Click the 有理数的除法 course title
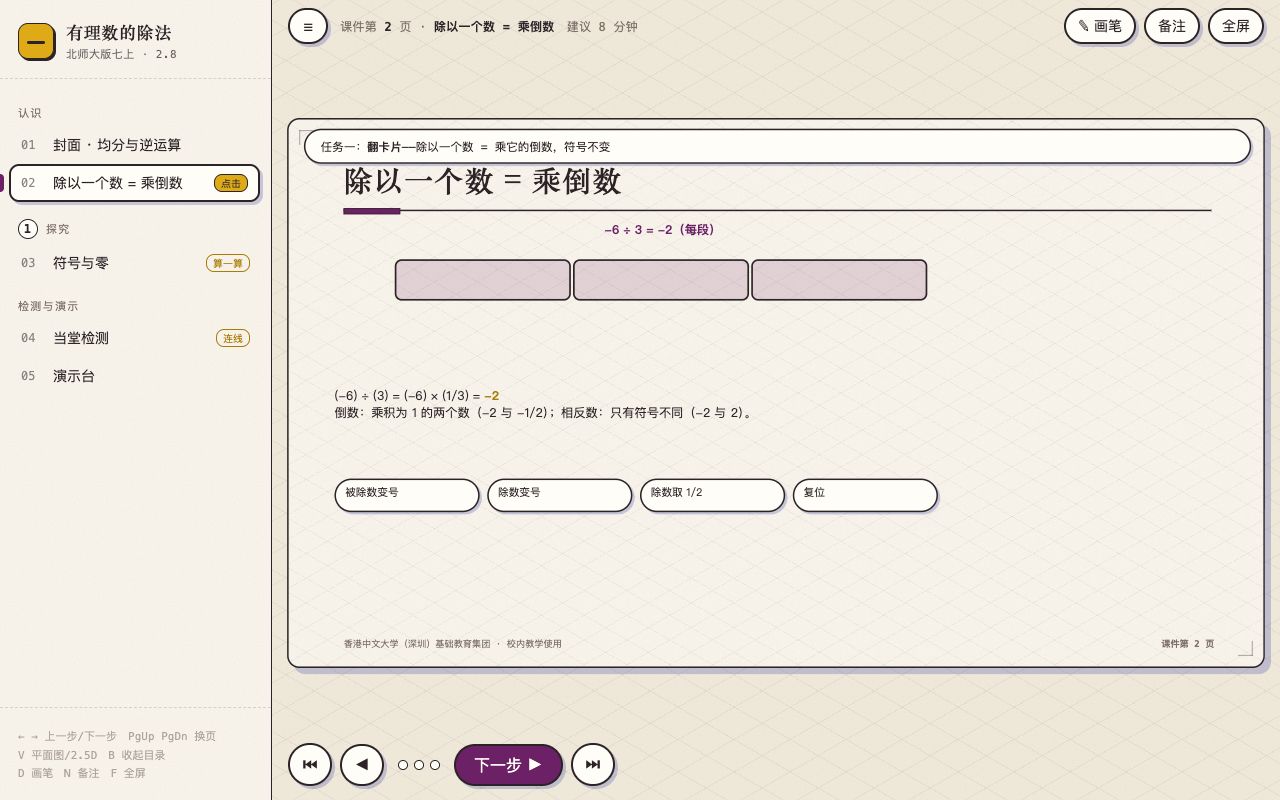Screen dimensions: 1280x800 click(x=119, y=32)
